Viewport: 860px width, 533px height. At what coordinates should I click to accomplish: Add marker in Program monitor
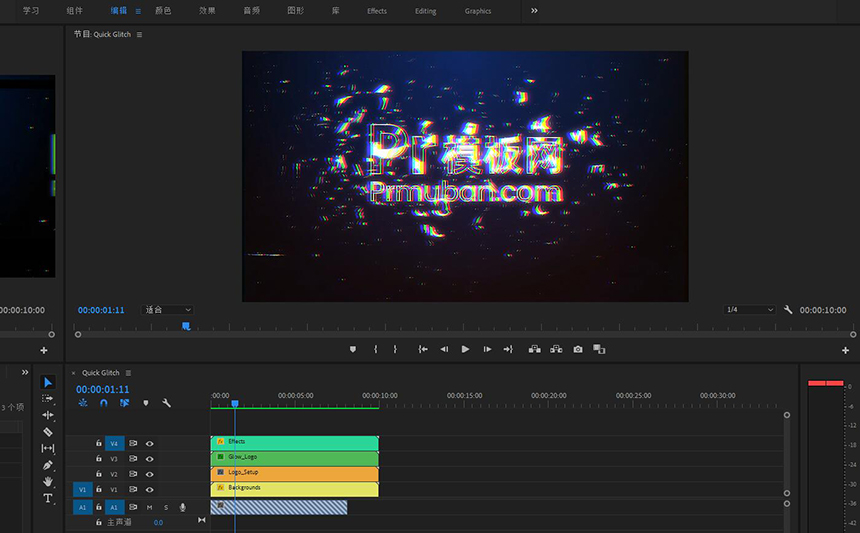[x=353, y=349]
